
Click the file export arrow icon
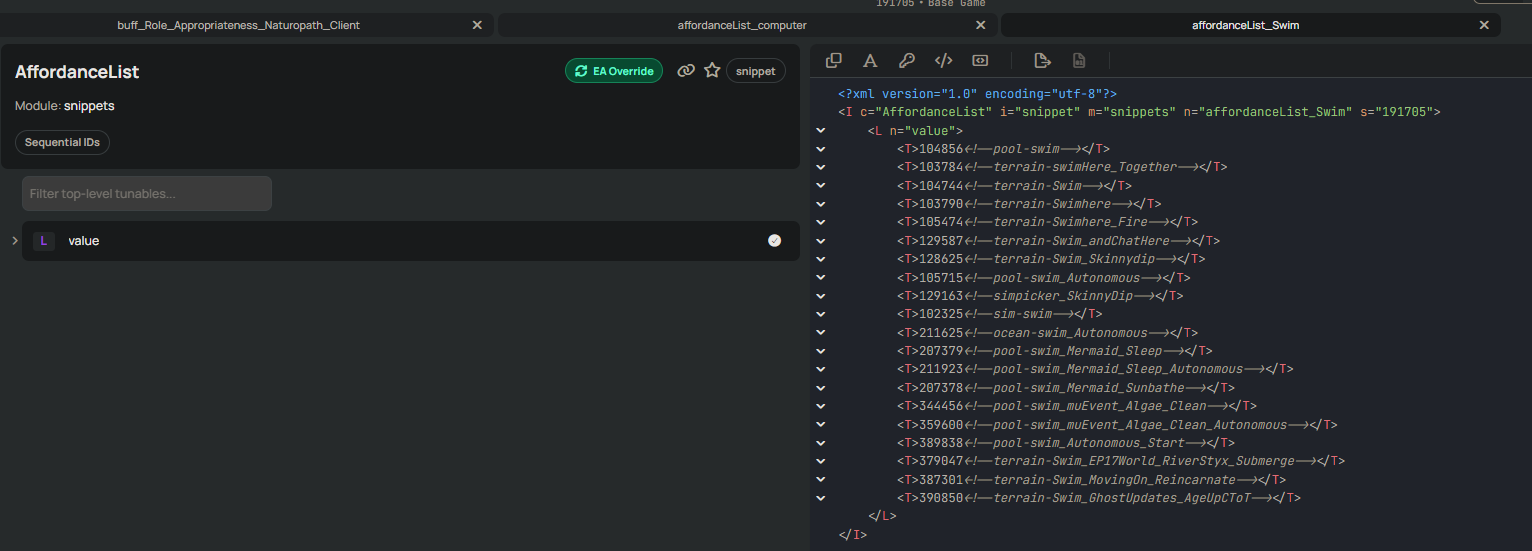[x=1042, y=61]
